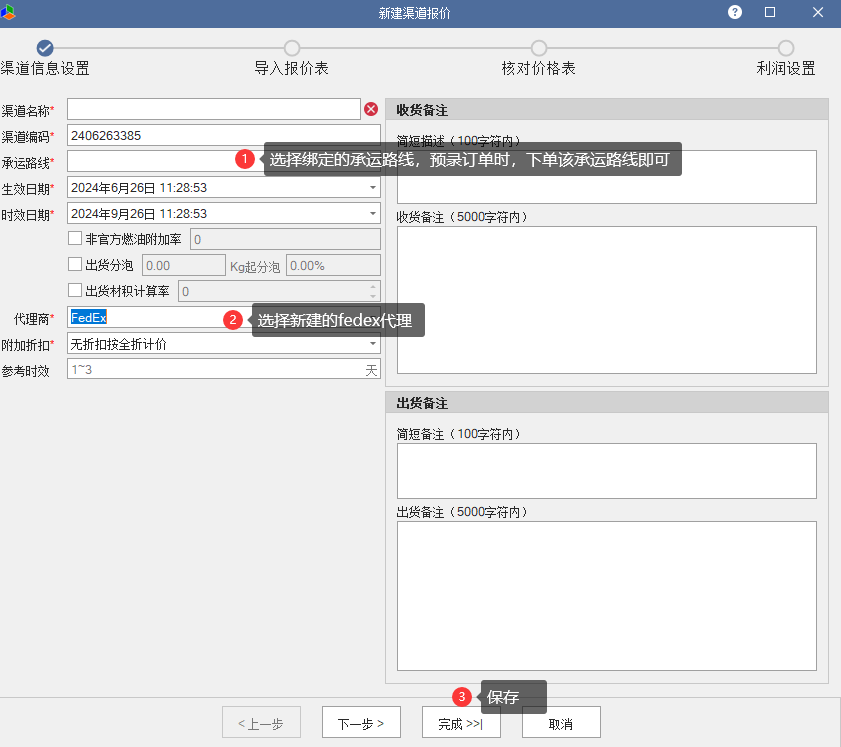Click the 完成 button to save
Screen dimensions: 841x747
(461, 723)
